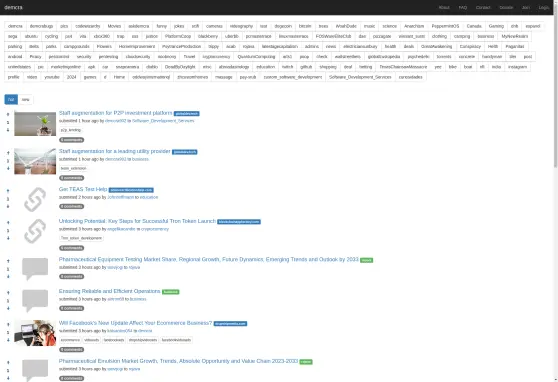
Task: Select the Gaming category tag
Action: 496,26
